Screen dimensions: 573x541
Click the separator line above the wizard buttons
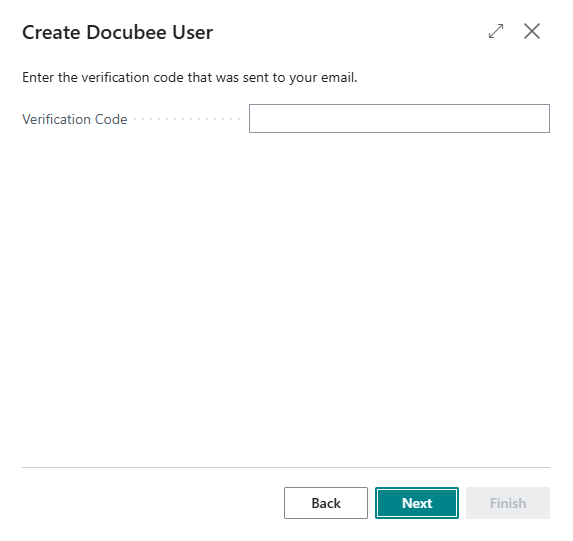coord(286,467)
